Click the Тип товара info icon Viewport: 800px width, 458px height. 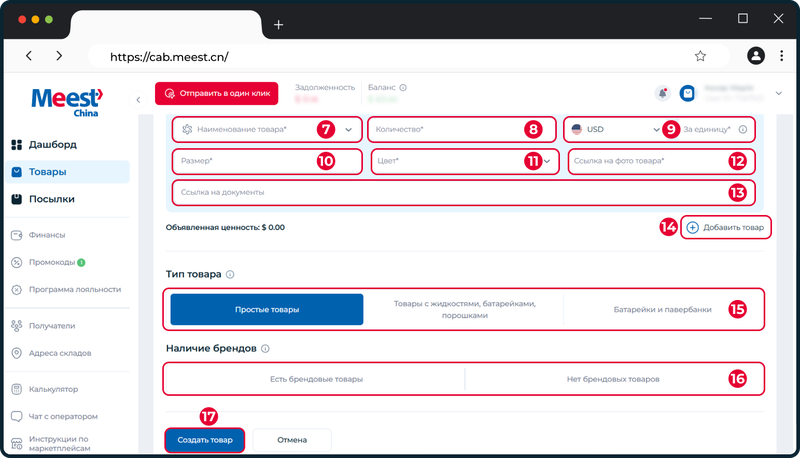pos(230,274)
